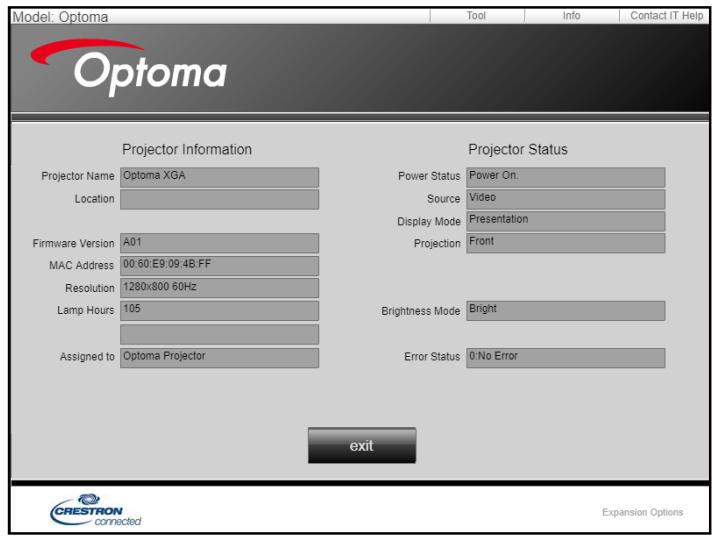Click the MAC Address label
This screenshot has height=537, width=712.
click(x=82, y=266)
